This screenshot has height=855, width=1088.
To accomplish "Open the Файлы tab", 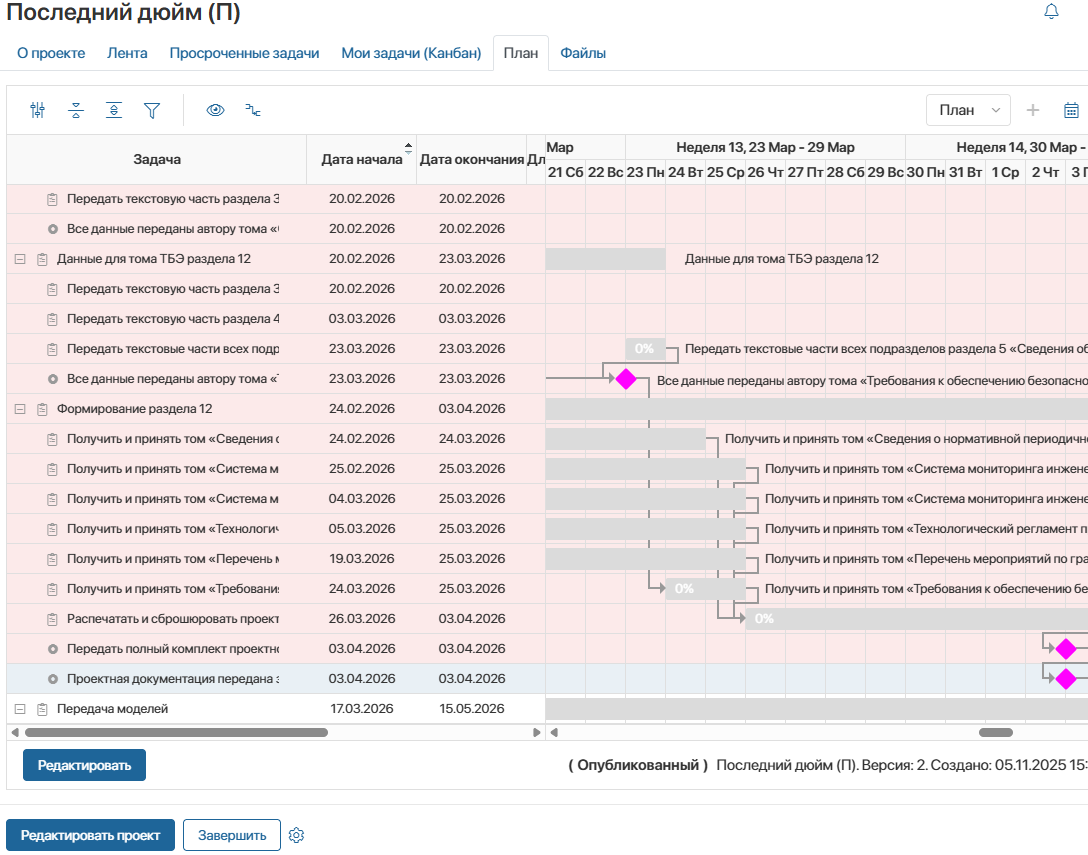I will click(583, 53).
